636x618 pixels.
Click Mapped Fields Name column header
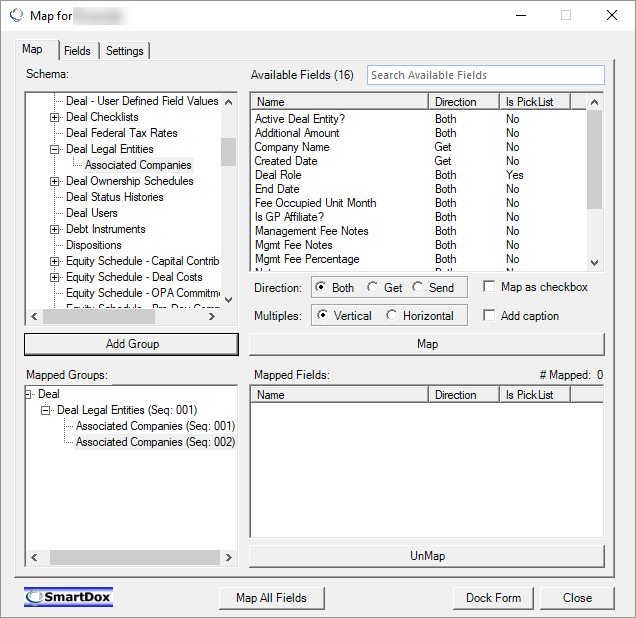(340, 395)
